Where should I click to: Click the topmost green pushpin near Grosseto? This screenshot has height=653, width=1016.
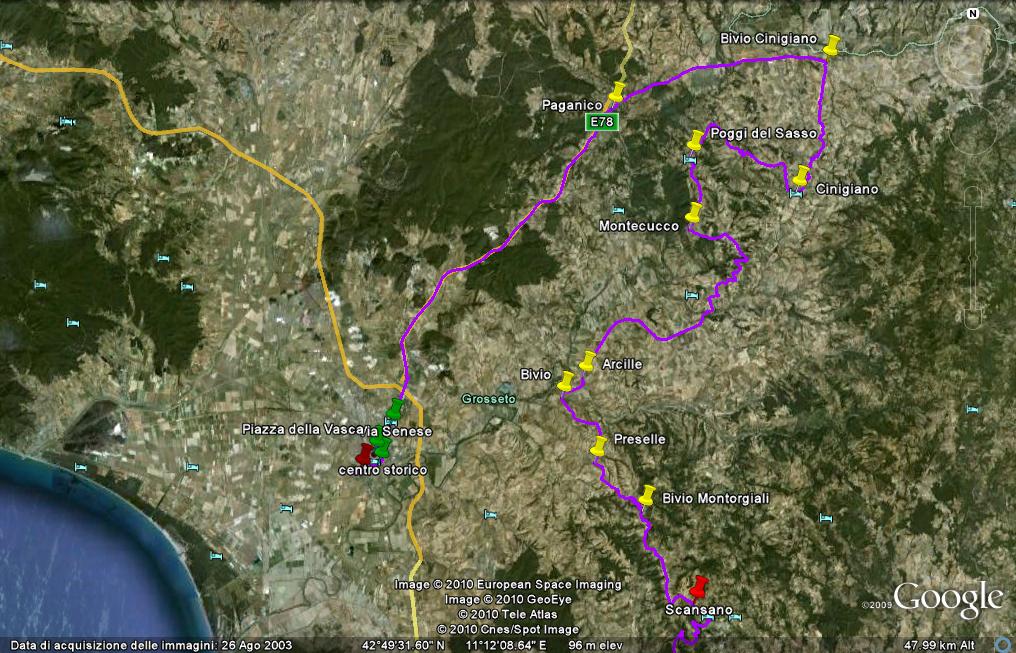click(x=396, y=409)
